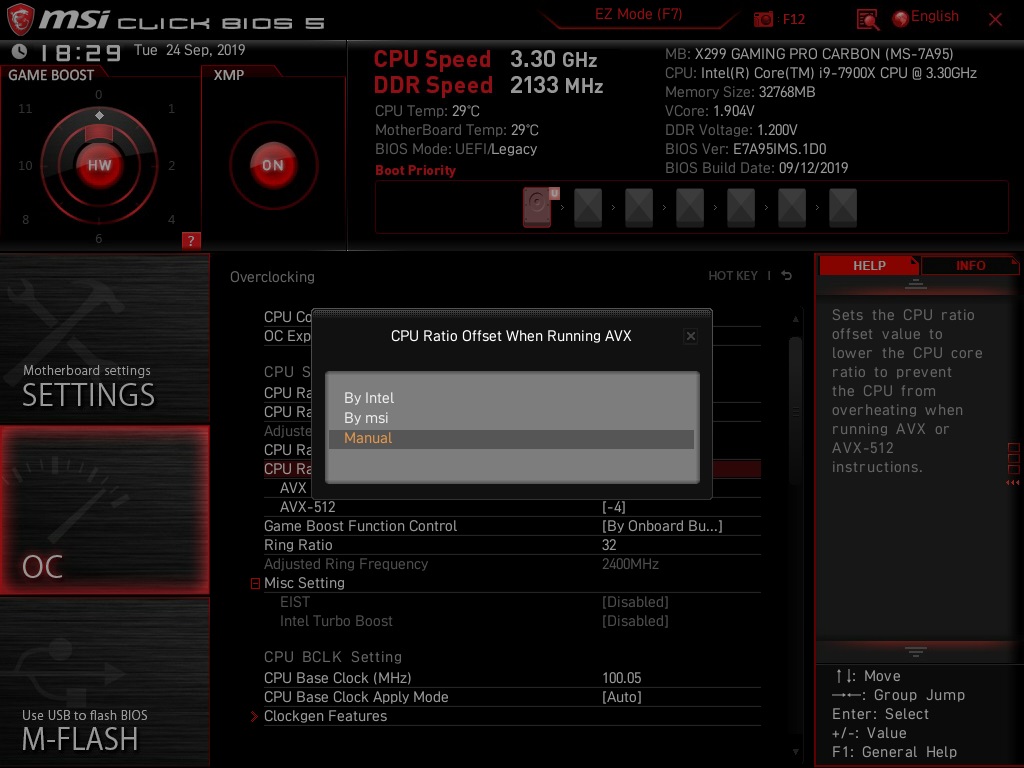This screenshot has height=768, width=1024.
Task: Click the DDR Speed 2133 MHz readout
Action: click(488, 86)
